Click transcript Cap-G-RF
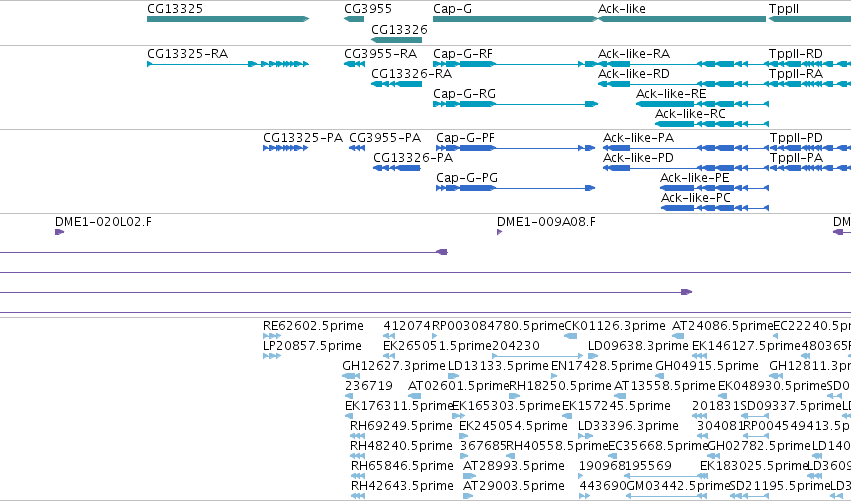Image resolution: width=851 pixels, height=501 pixels. (515, 64)
